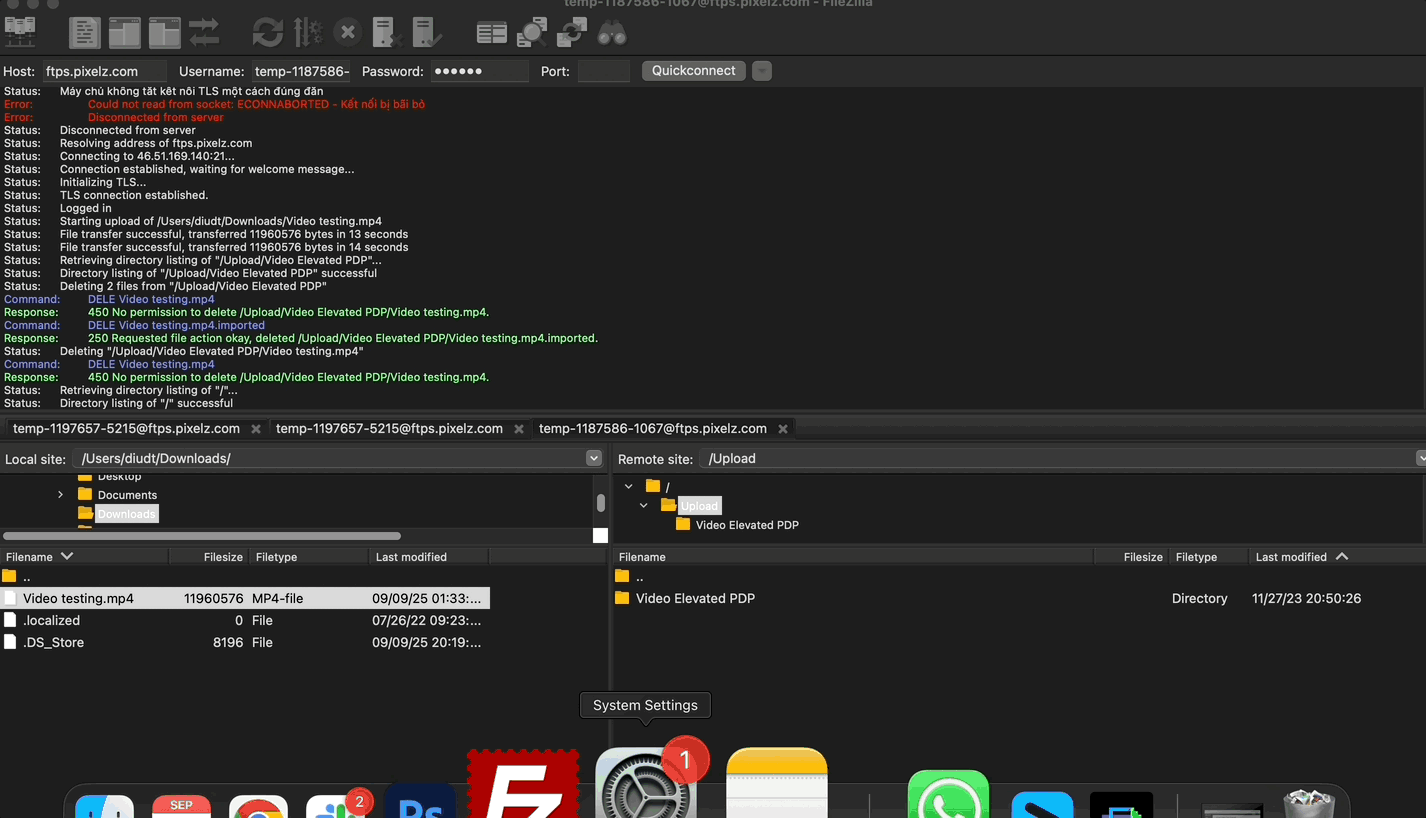Focus the Port input field
This screenshot has width=1426, height=818.
coord(603,71)
